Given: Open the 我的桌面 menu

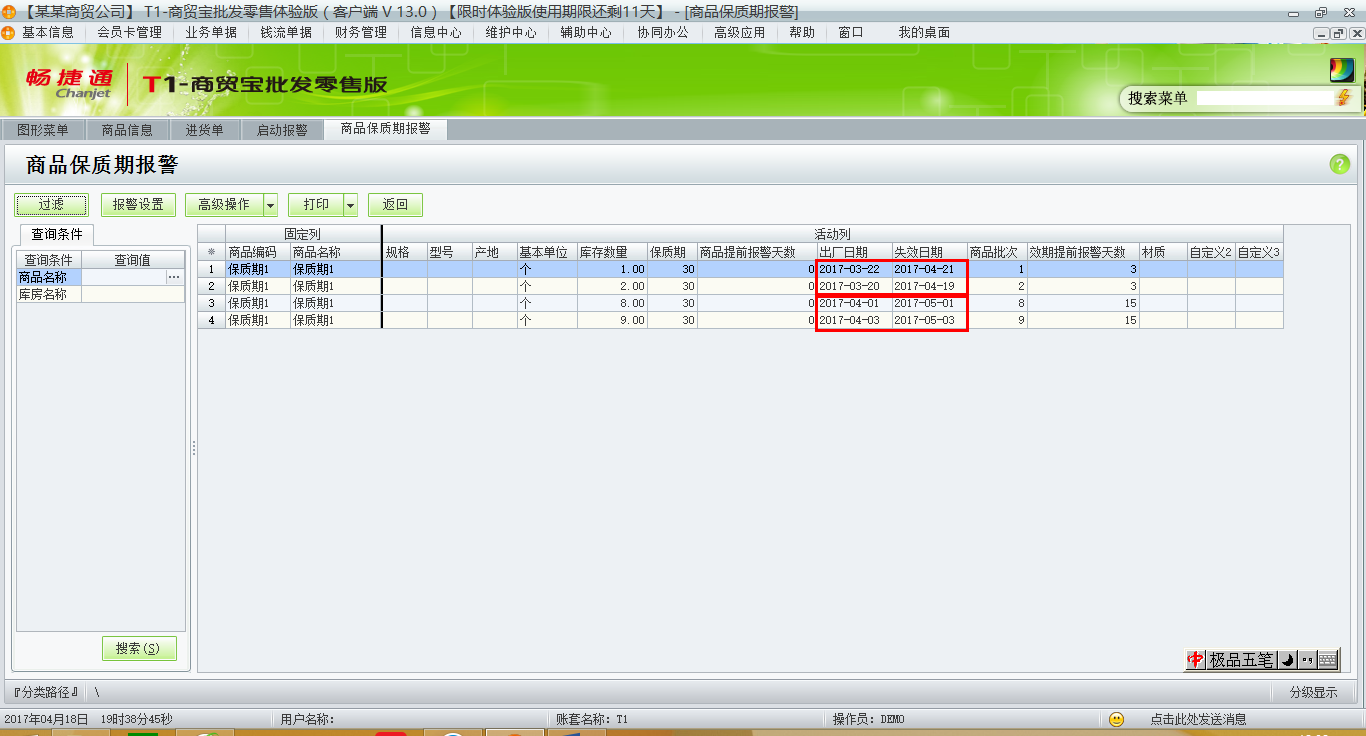Looking at the screenshot, I should tap(924, 32).
